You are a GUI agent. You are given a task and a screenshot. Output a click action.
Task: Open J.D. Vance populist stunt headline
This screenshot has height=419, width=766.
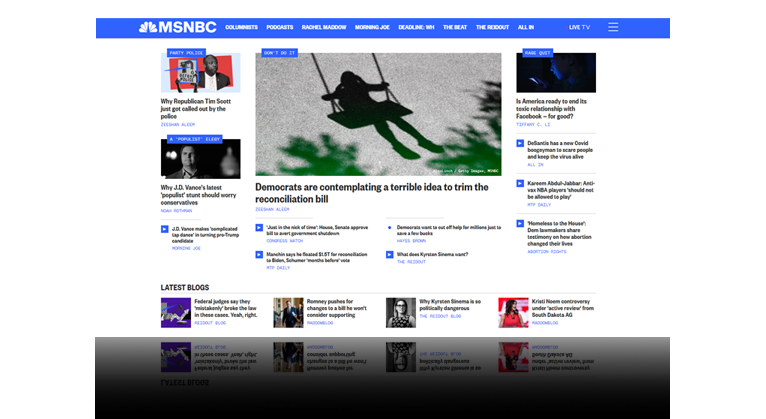[198, 195]
